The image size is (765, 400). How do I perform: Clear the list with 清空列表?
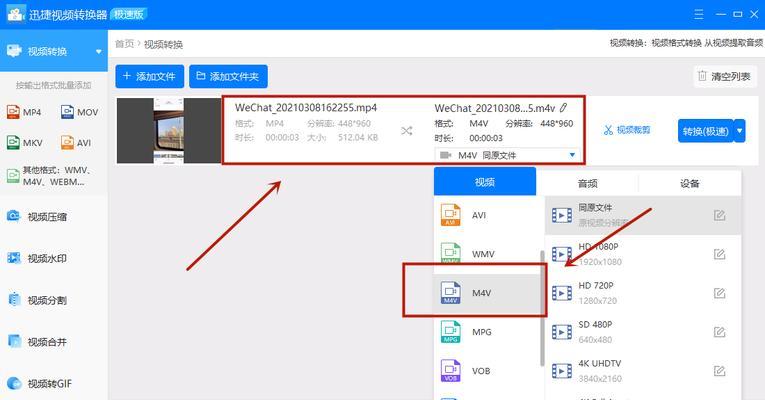725,77
